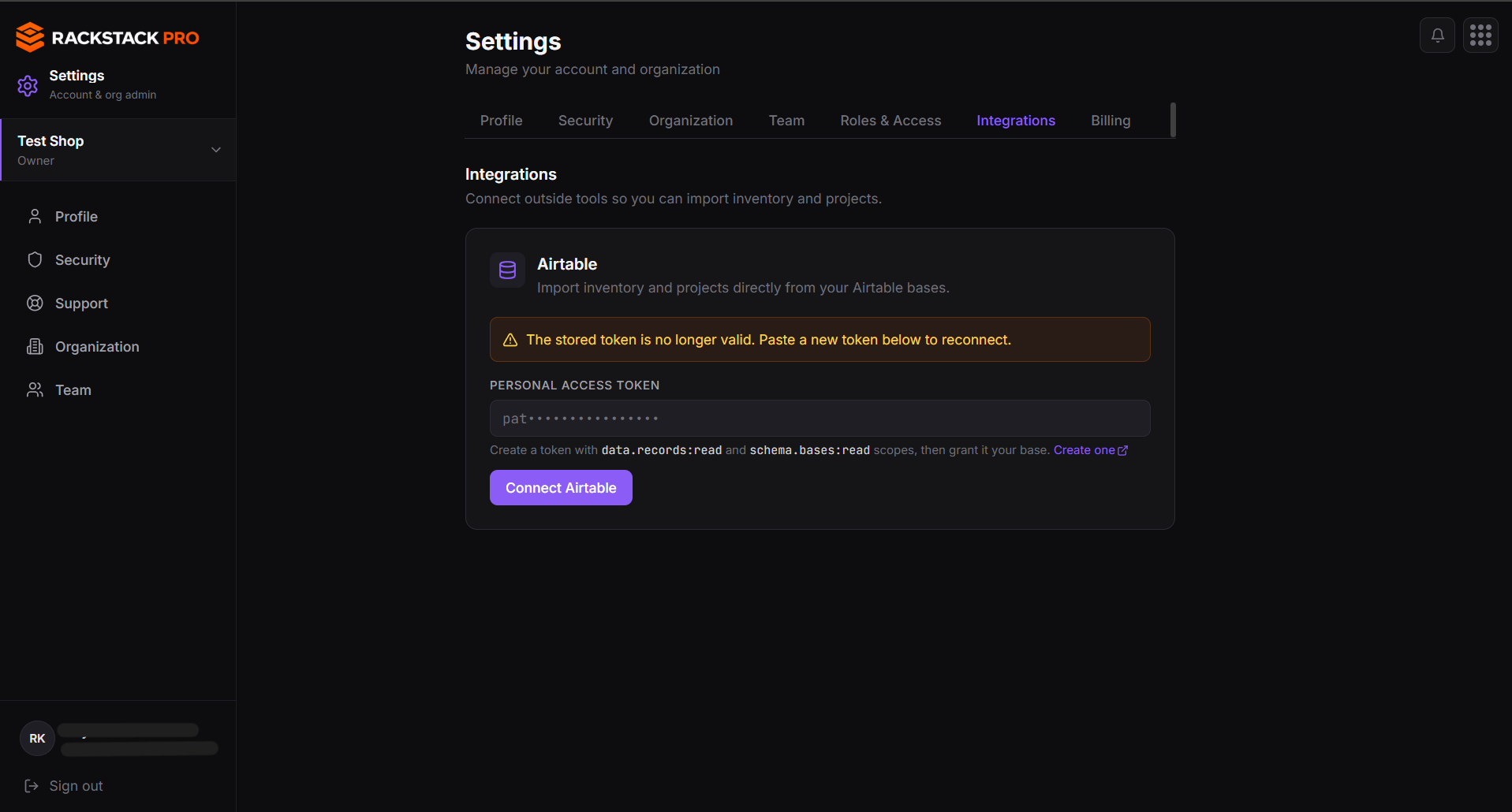Open Support label in the sidebar
The image size is (1512, 812).
81,303
